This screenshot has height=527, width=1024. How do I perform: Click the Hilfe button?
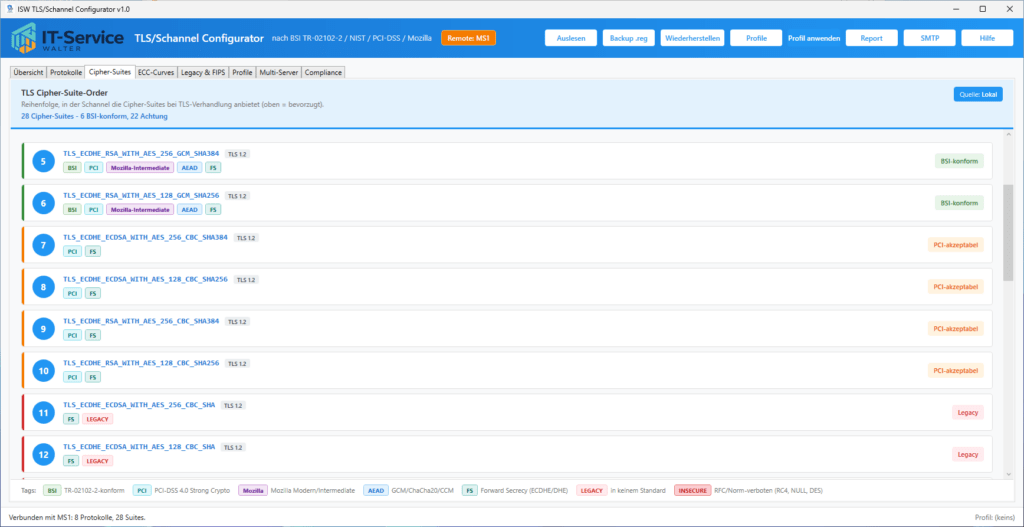(x=987, y=38)
